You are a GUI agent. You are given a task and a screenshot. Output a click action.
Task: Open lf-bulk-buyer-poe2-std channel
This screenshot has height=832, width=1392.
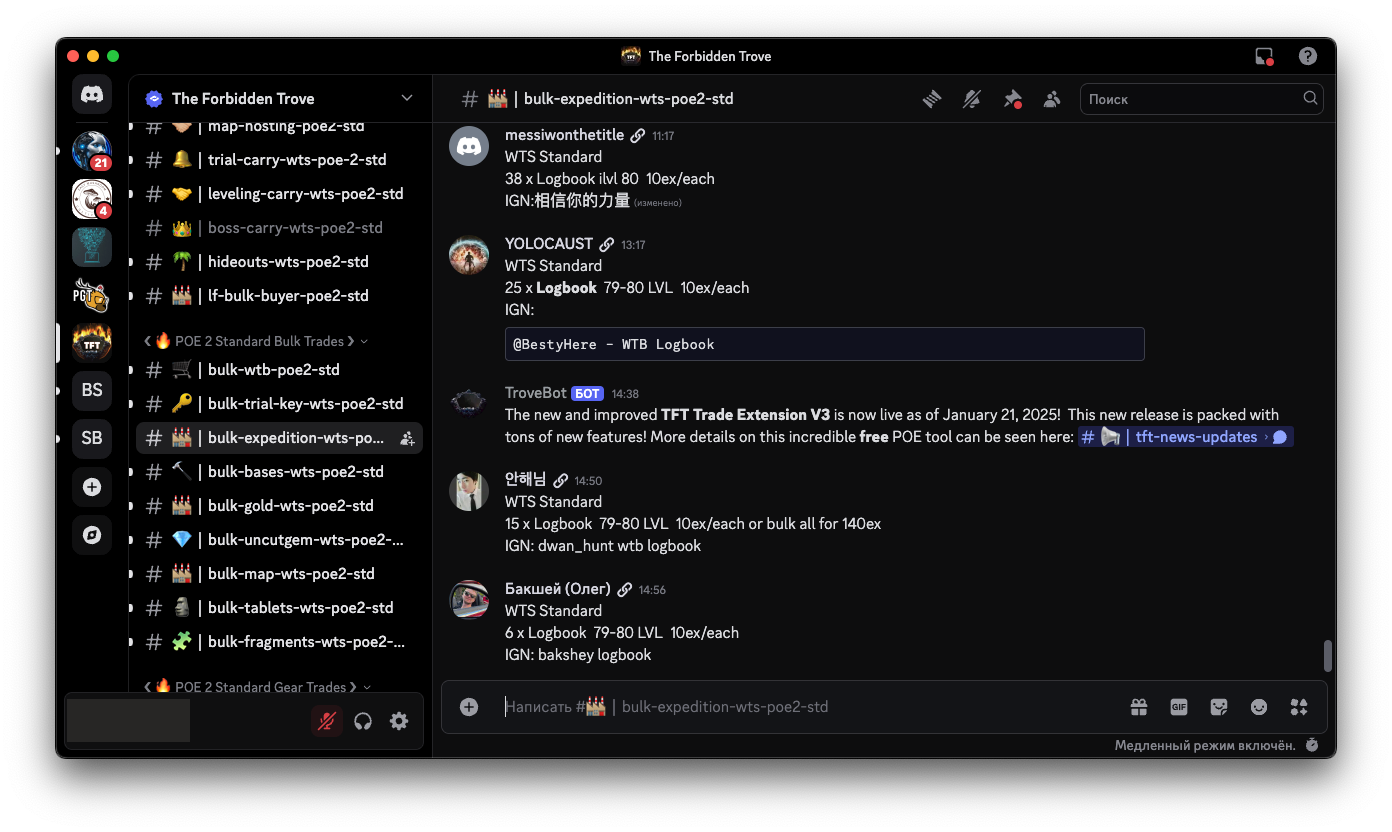pos(279,296)
